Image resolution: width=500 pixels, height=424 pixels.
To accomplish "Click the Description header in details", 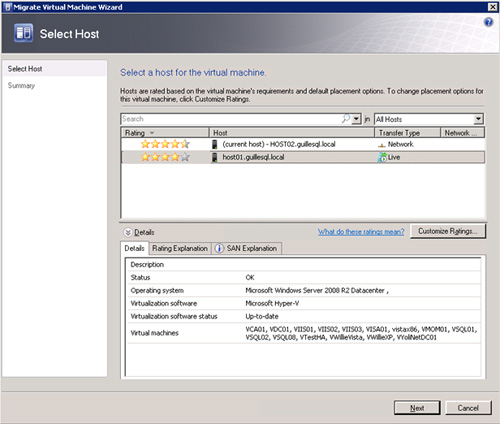I will (x=147, y=264).
